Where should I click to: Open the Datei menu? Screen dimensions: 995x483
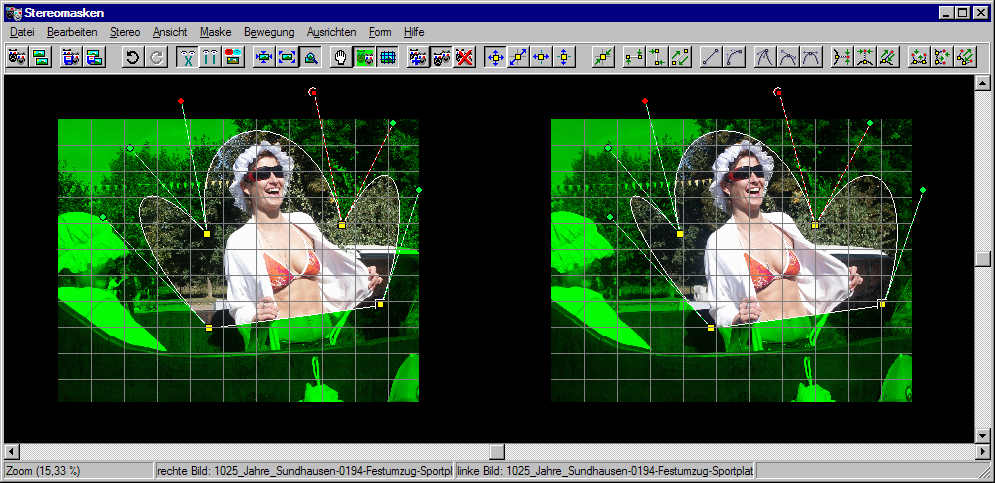22,32
